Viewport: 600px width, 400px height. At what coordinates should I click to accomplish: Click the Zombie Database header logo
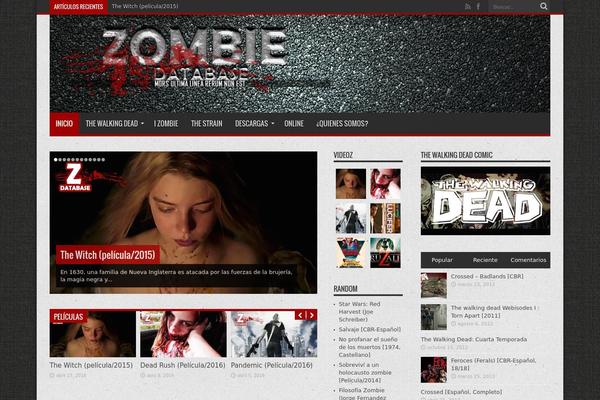coord(176,61)
